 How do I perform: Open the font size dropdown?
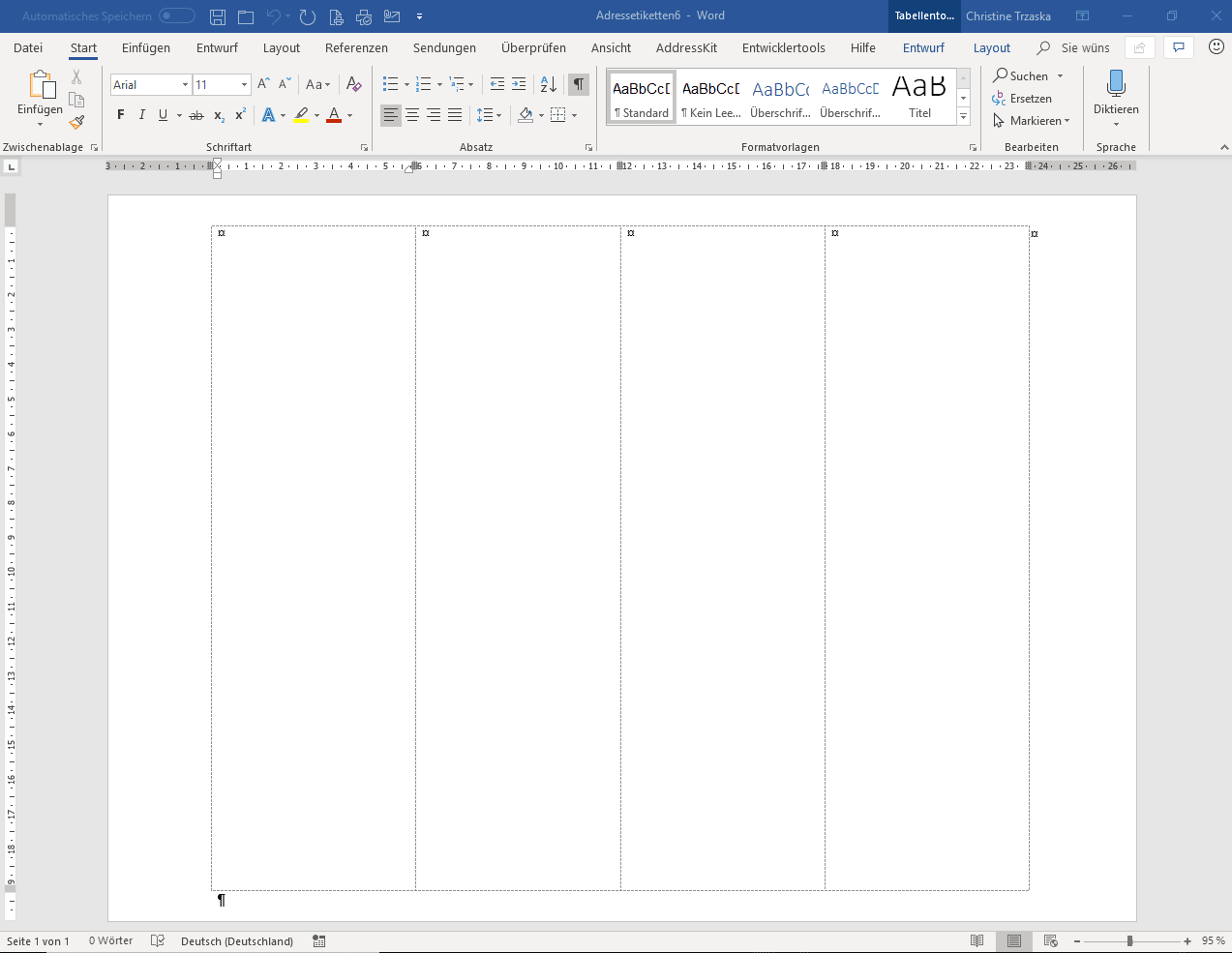point(244,85)
